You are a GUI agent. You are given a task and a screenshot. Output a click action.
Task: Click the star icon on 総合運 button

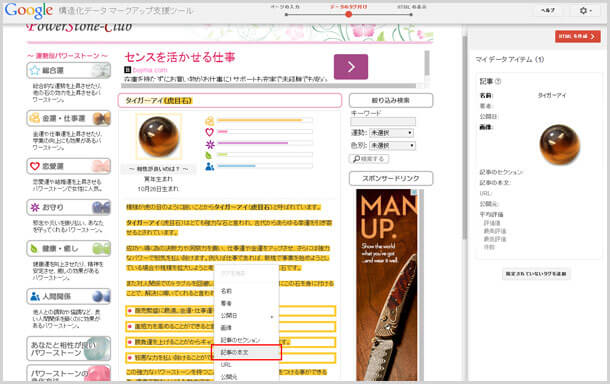click(x=35, y=70)
